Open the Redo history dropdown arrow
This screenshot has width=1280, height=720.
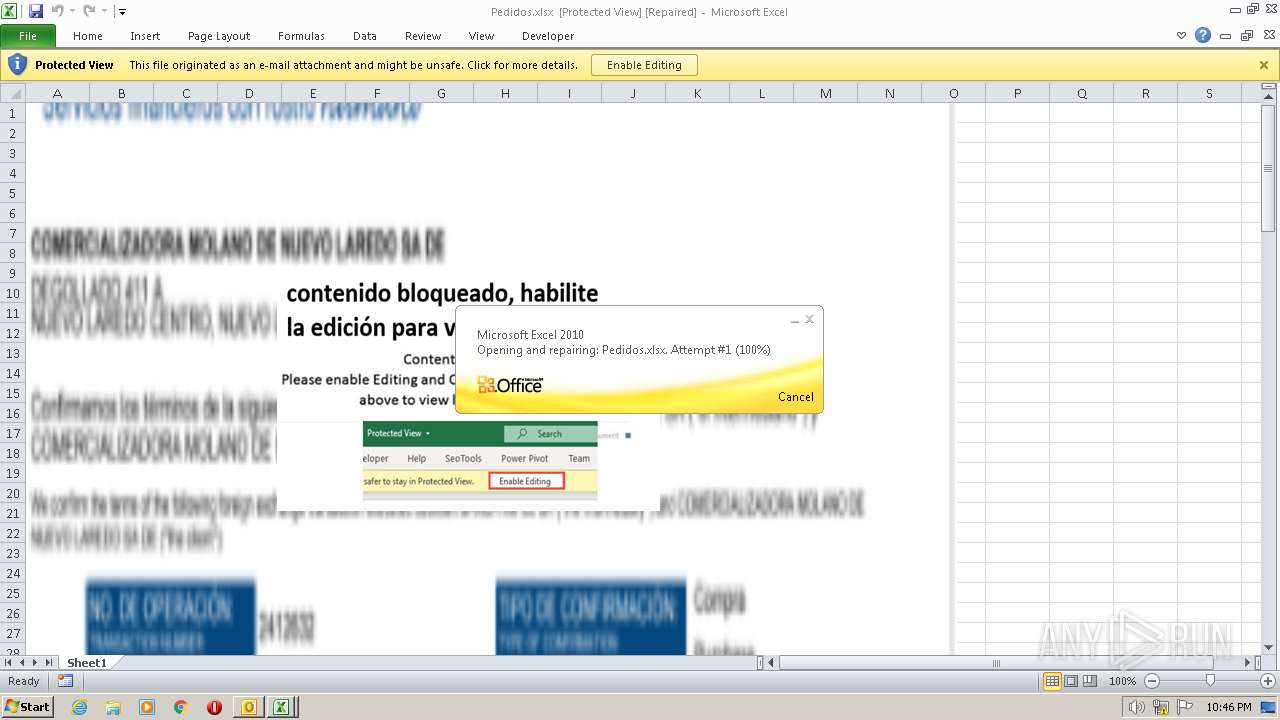pos(104,12)
